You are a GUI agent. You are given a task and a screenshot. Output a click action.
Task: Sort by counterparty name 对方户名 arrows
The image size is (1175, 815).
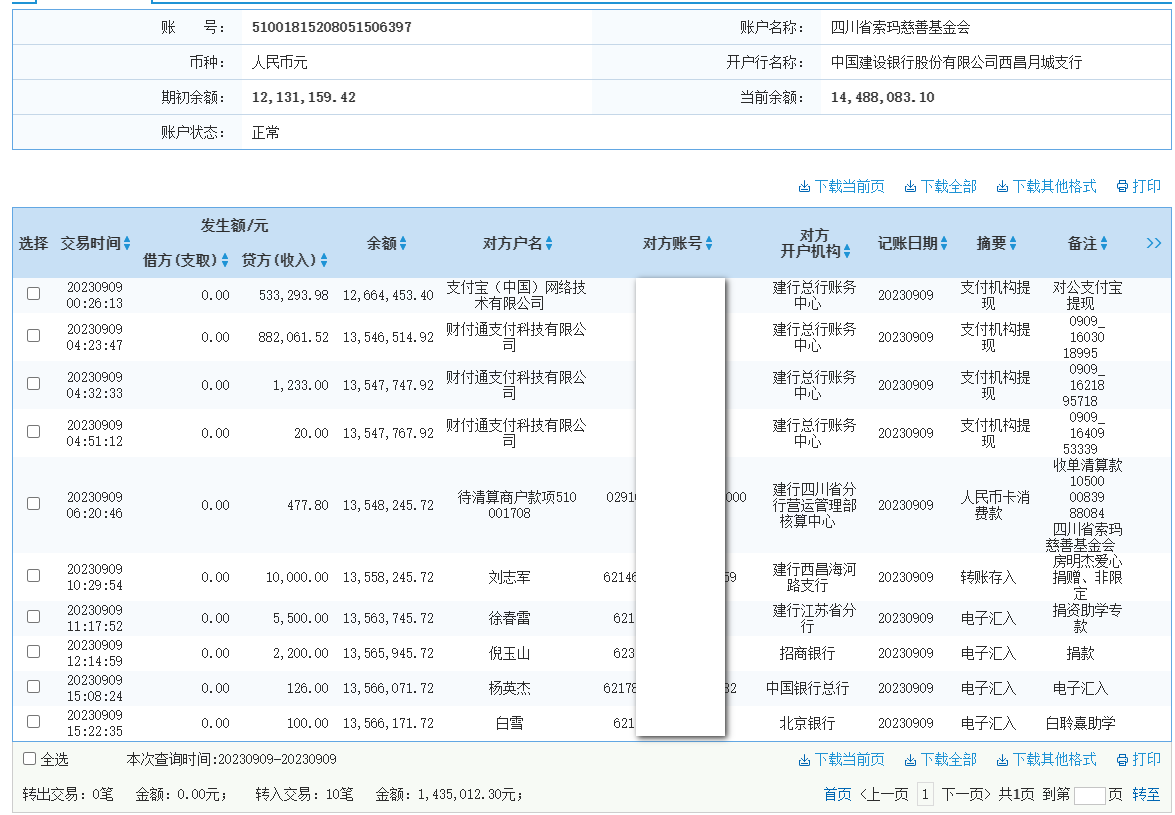tap(549, 243)
